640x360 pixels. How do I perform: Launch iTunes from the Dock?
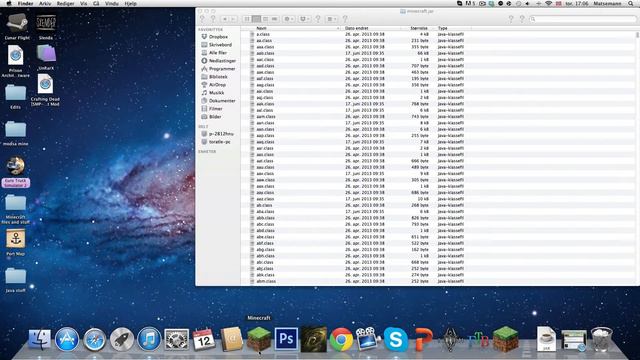point(149,339)
